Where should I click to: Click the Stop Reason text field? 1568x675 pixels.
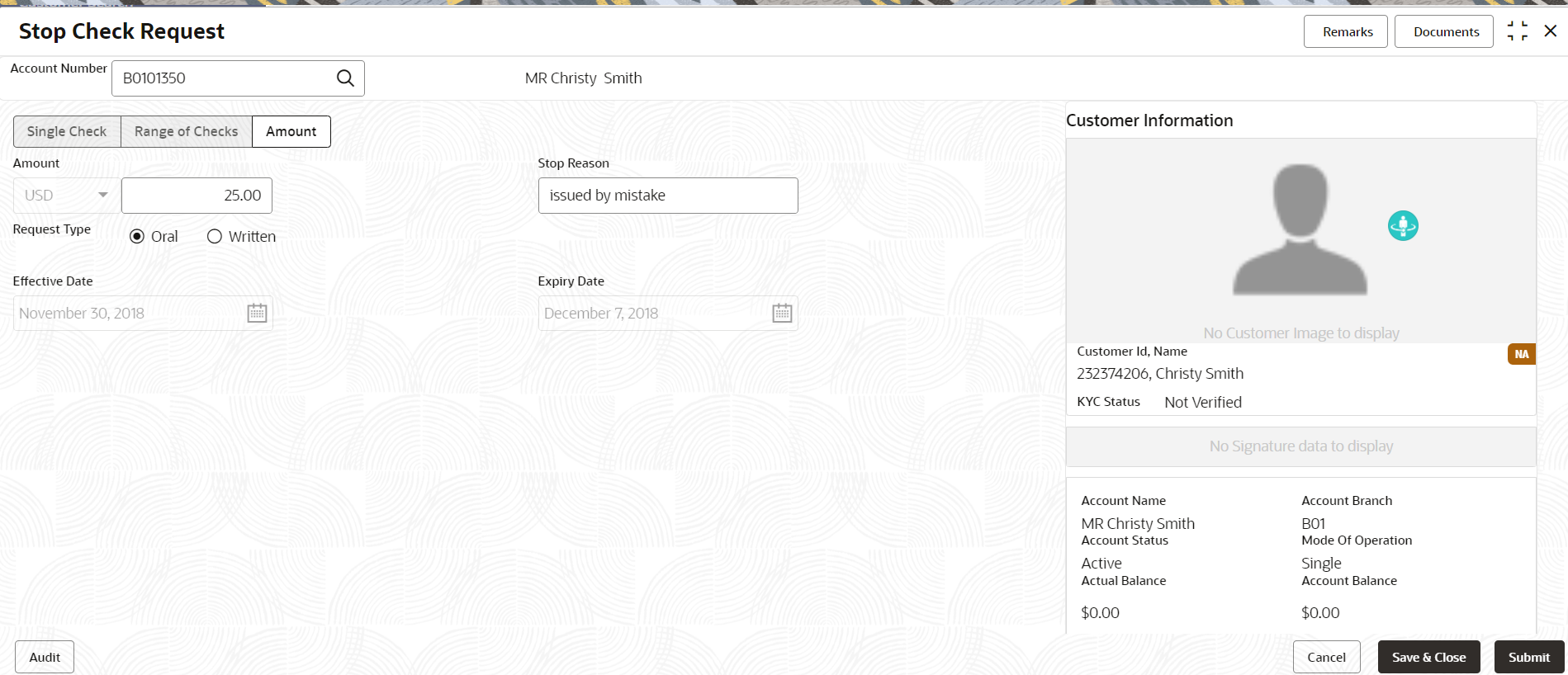tap(668, 196)
